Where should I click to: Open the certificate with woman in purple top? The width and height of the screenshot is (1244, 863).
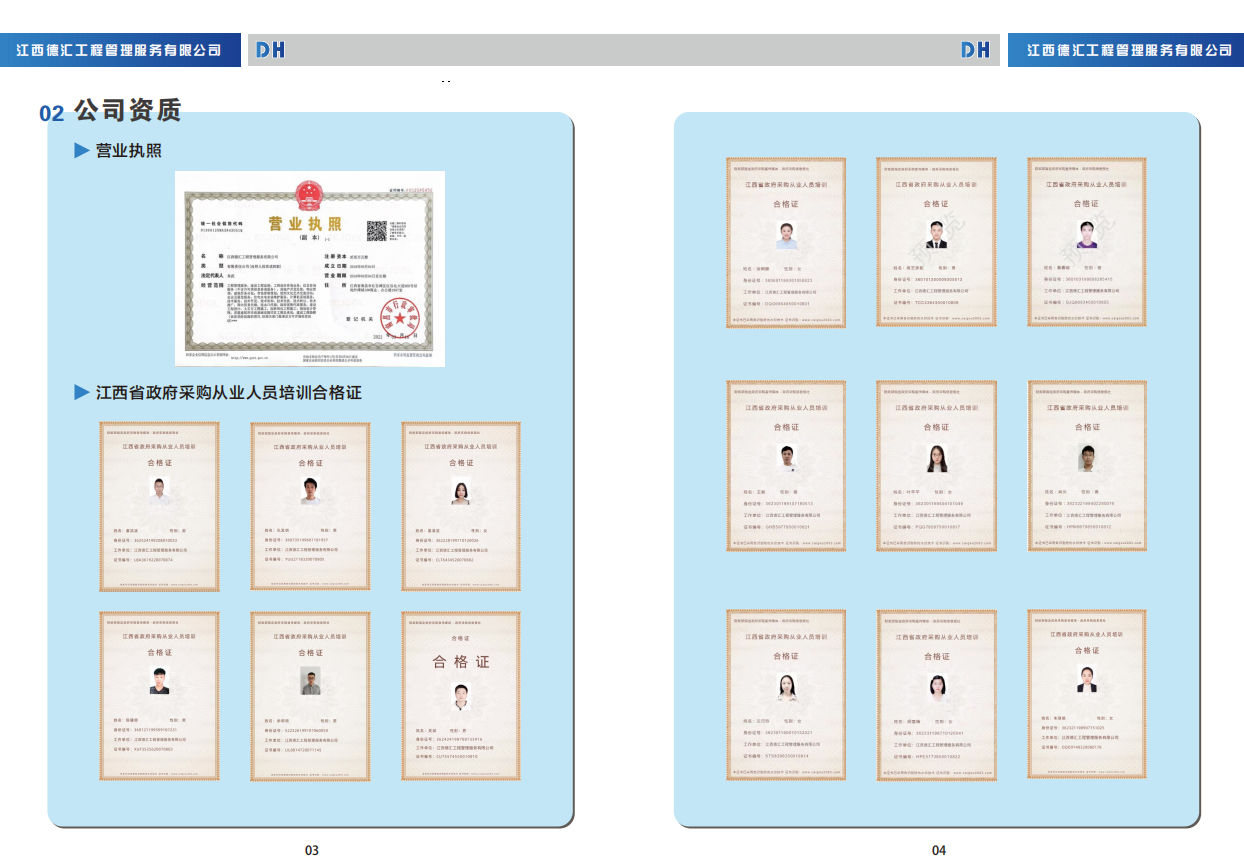tap(1087, 241)
